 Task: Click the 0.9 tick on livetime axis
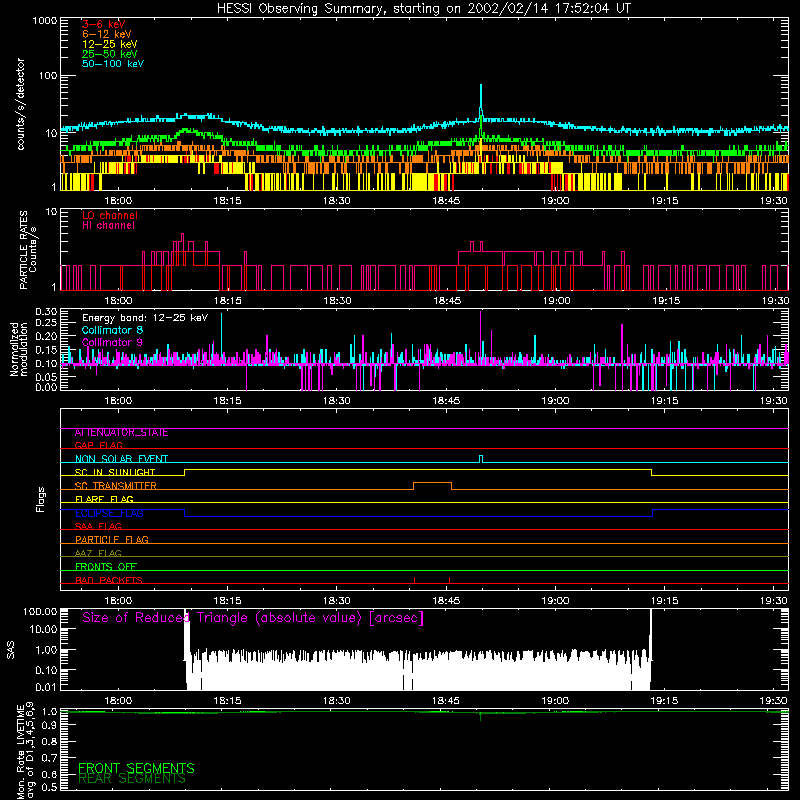coord(49,725)
